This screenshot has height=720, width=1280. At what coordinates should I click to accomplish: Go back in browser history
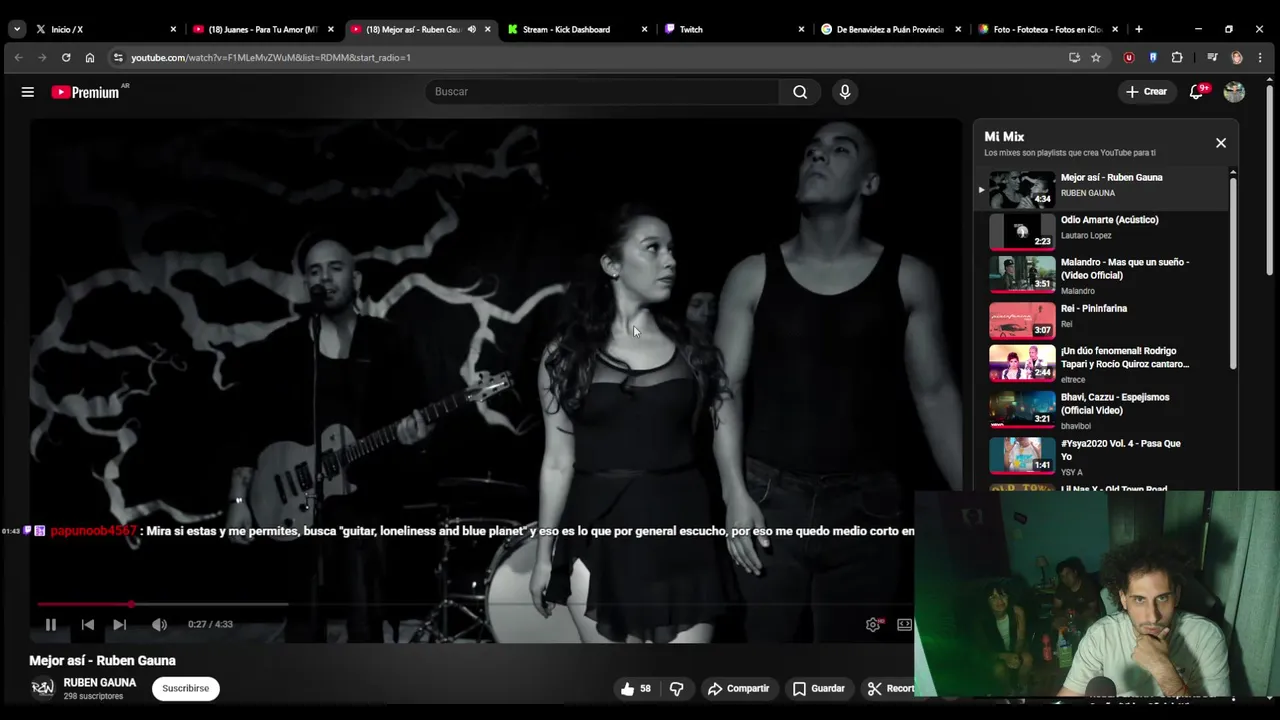click(18, 58)
